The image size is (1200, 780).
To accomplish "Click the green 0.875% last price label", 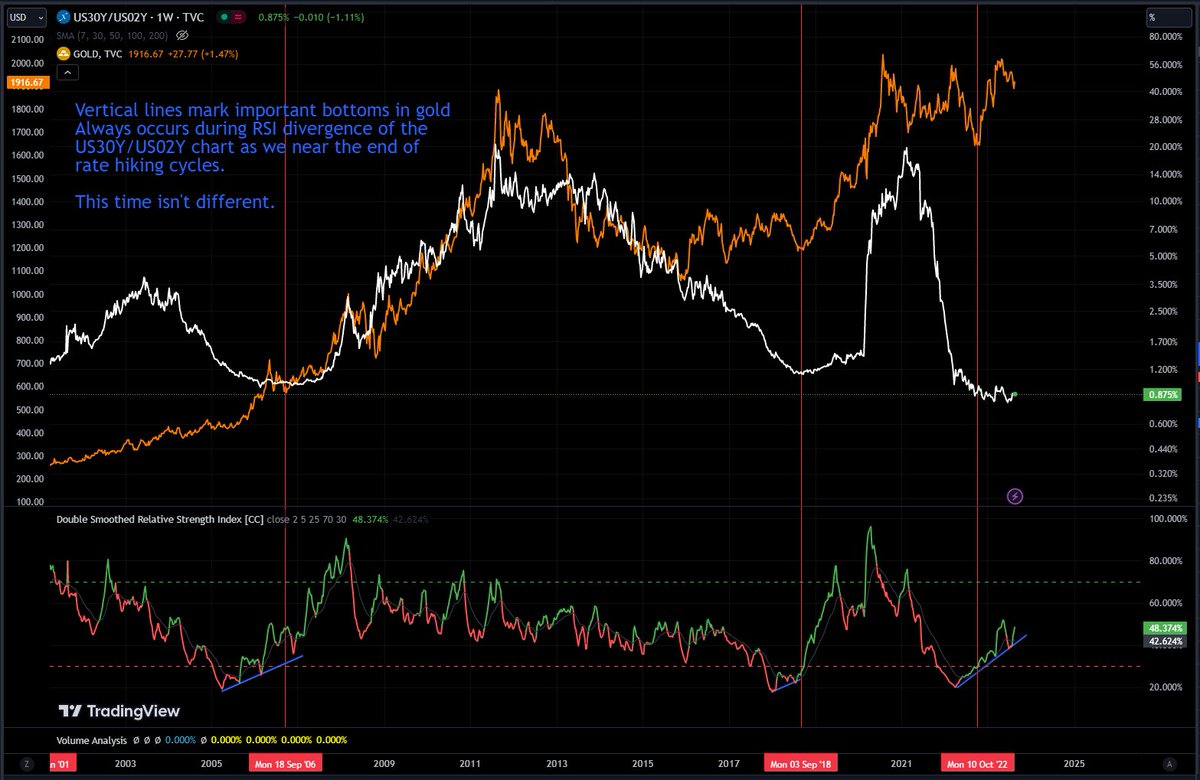I will [1164, 395].
